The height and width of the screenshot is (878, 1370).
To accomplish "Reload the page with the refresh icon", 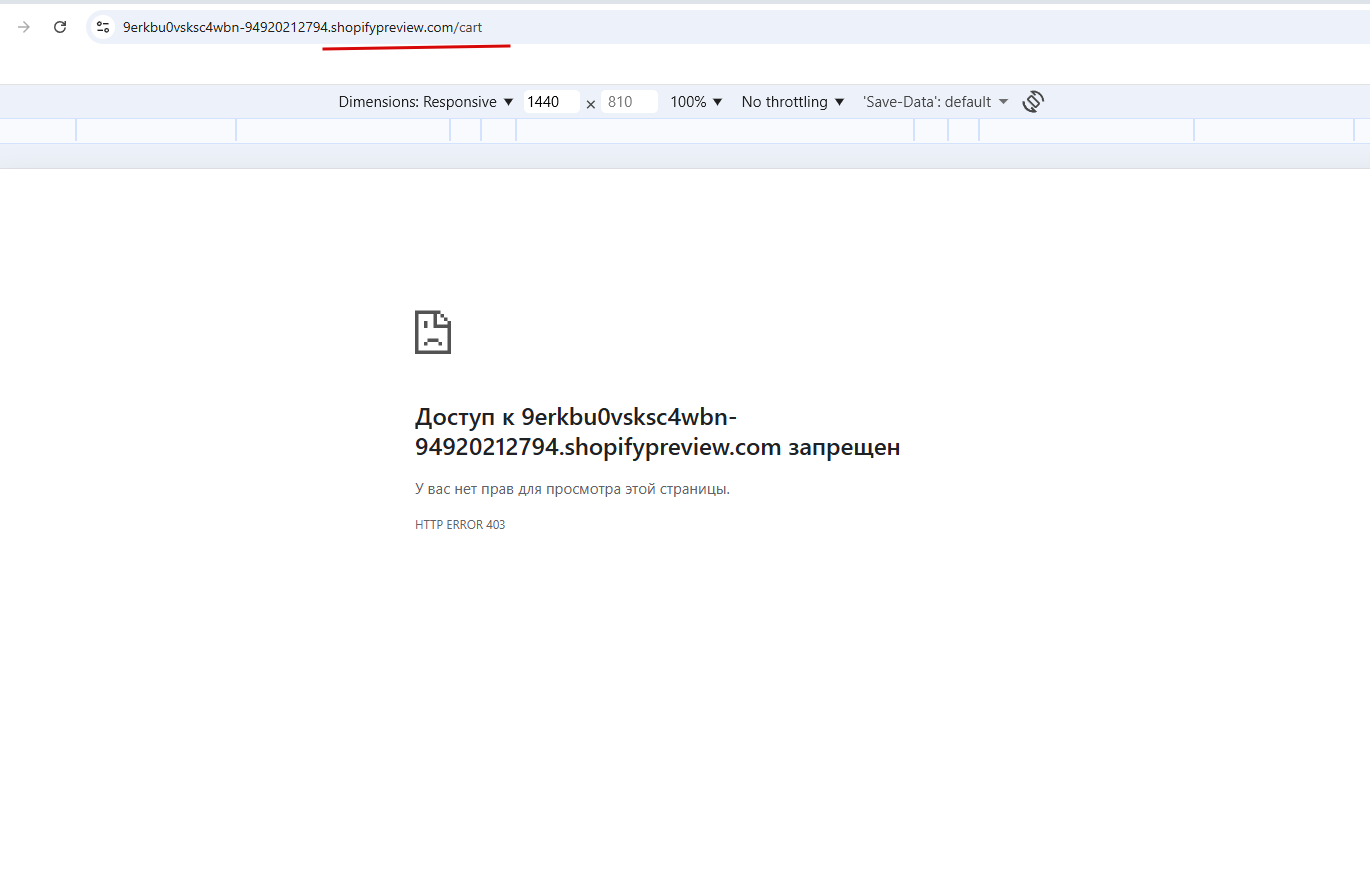I will coord(60,27).
